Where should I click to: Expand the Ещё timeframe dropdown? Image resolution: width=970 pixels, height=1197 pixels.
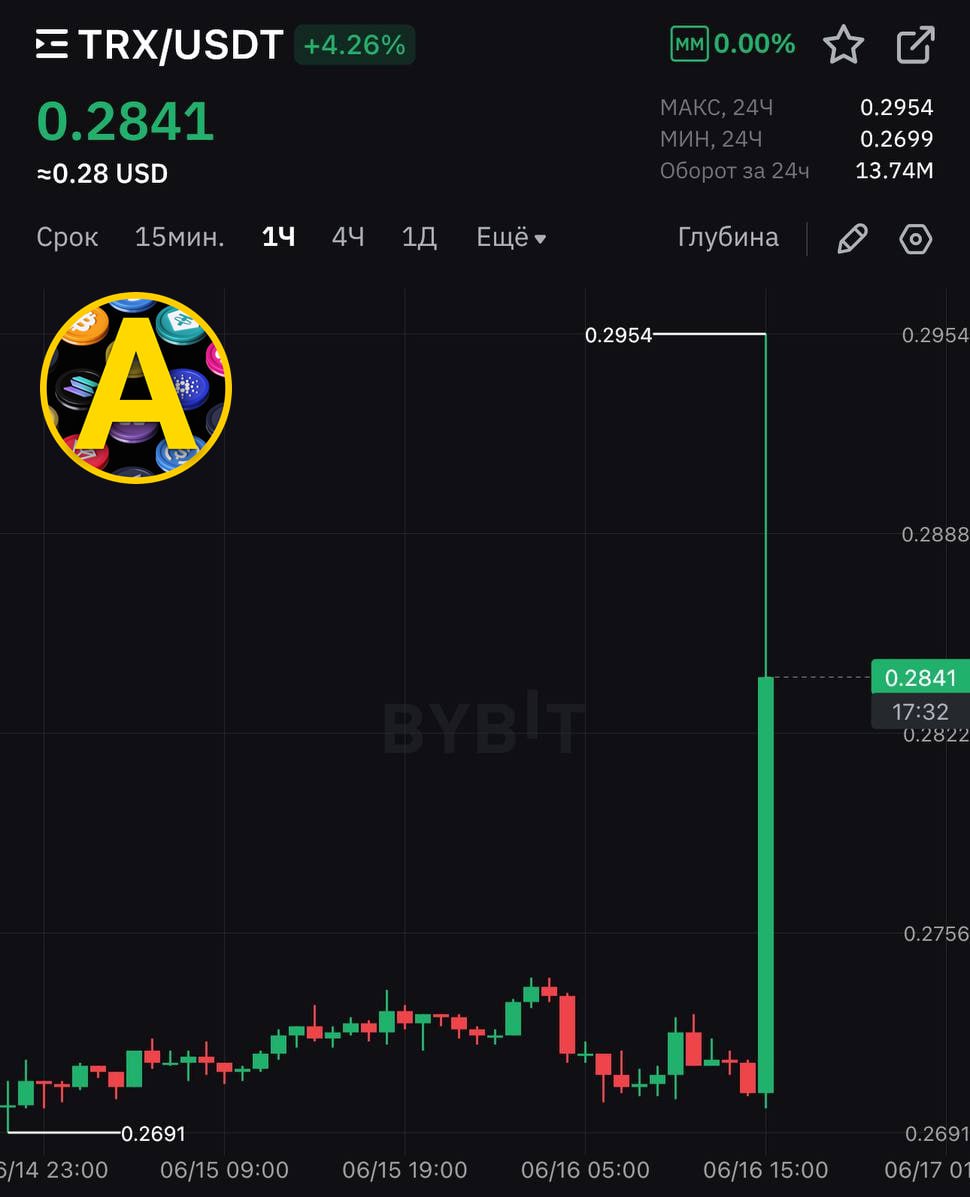tap(511, 237)
